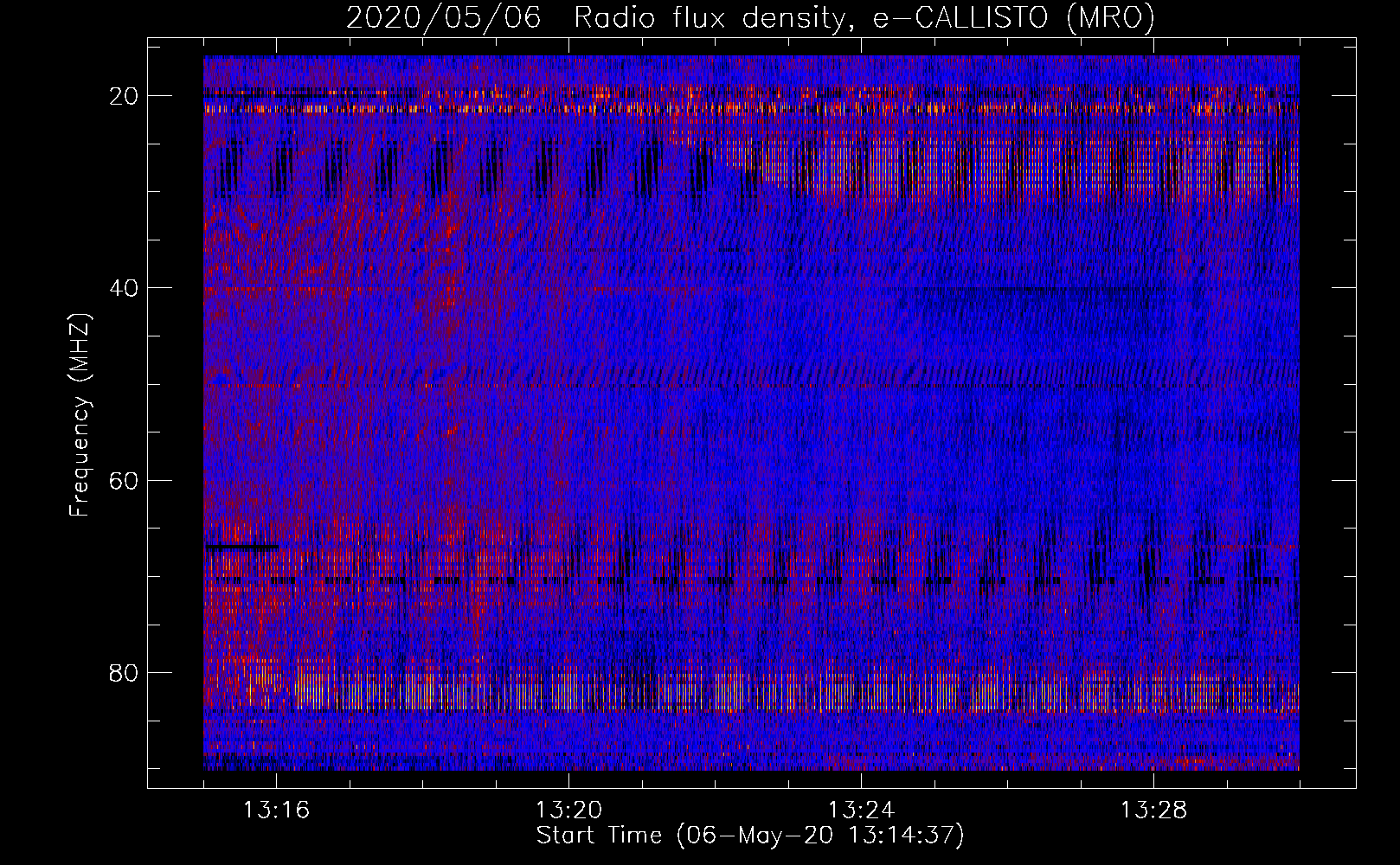The image size is (1400, 865).
Task: Click the 13:28 time tick label
Action: point(1153,811)
